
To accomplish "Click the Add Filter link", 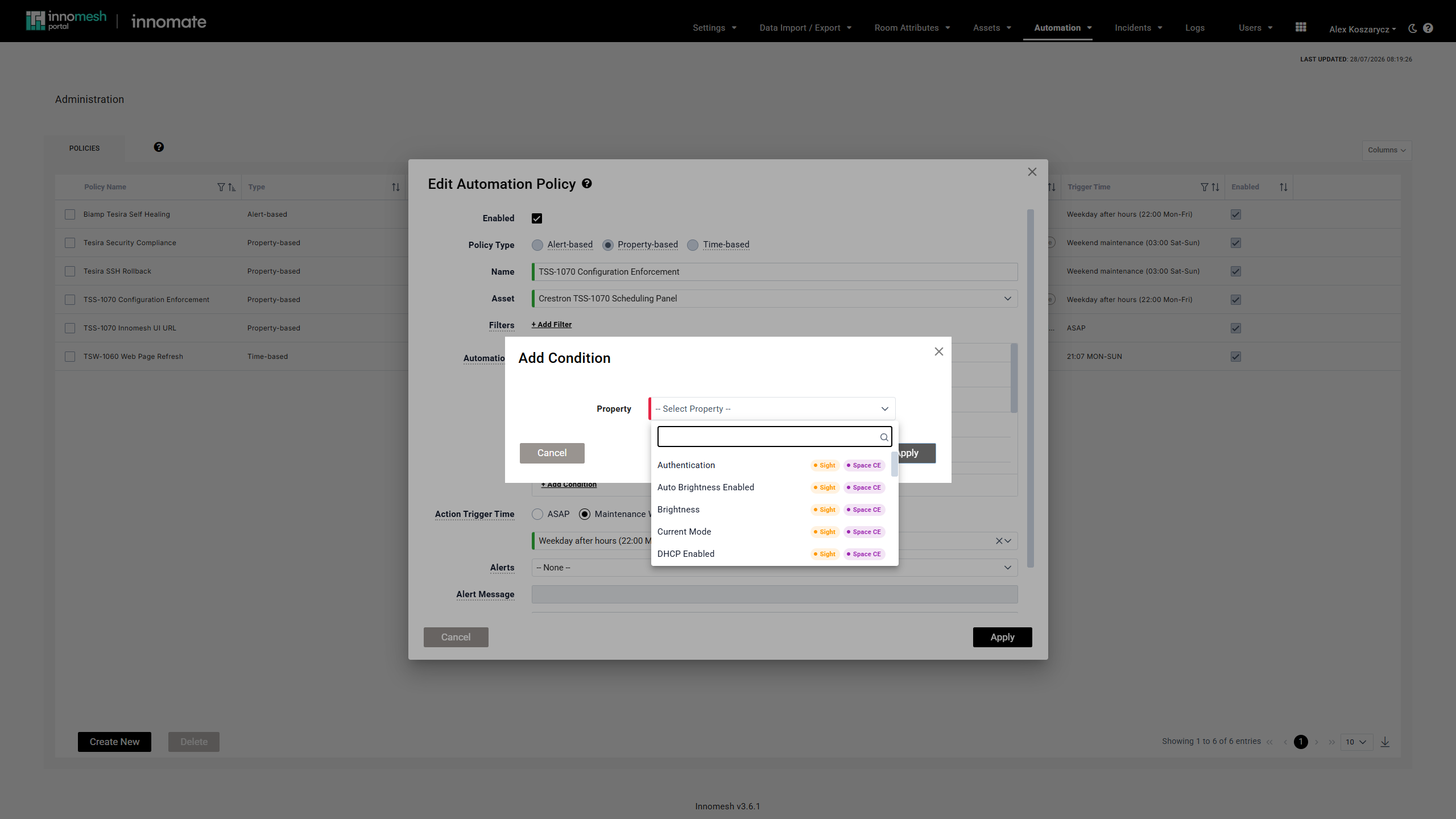I will [551, 325].
